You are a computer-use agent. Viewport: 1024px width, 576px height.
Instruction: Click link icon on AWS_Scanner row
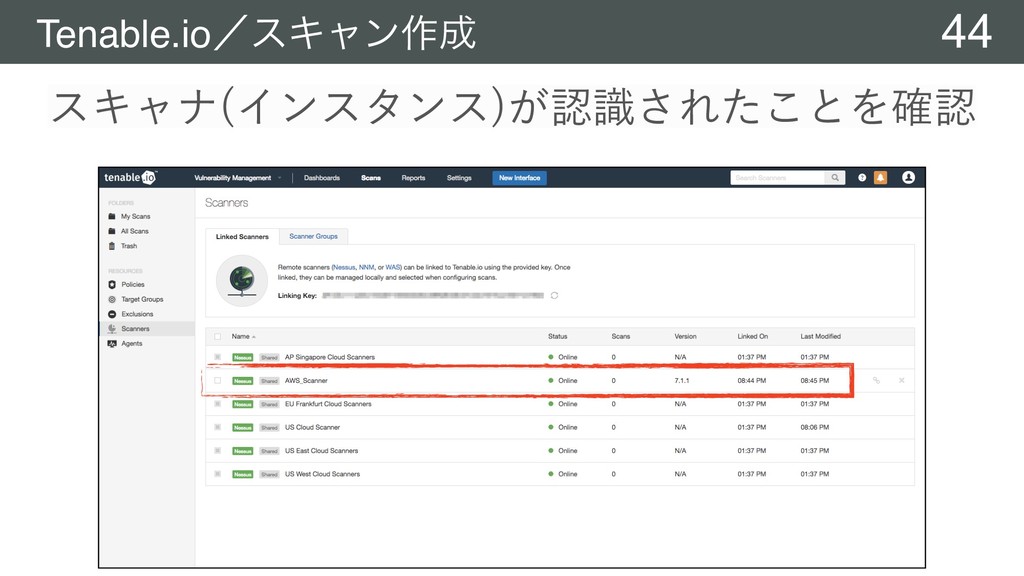876,380
